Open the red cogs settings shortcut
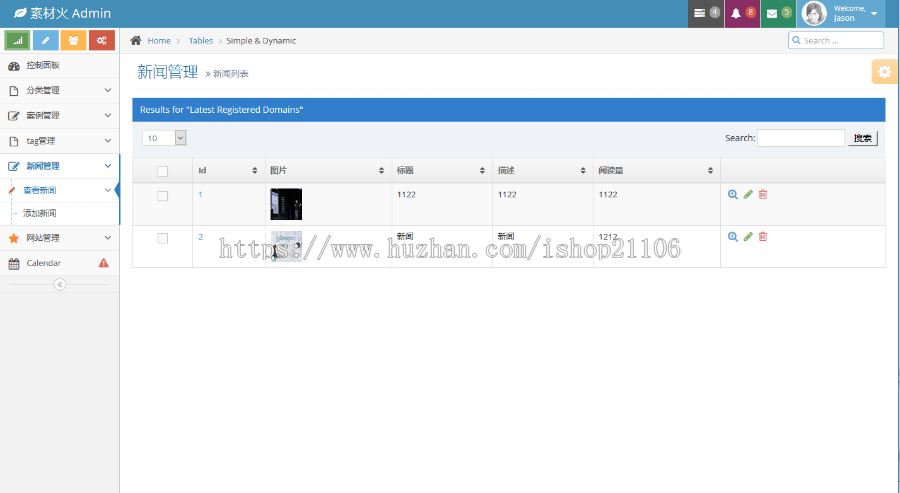This screenshot has height=493, width=900. coord(102,41)
